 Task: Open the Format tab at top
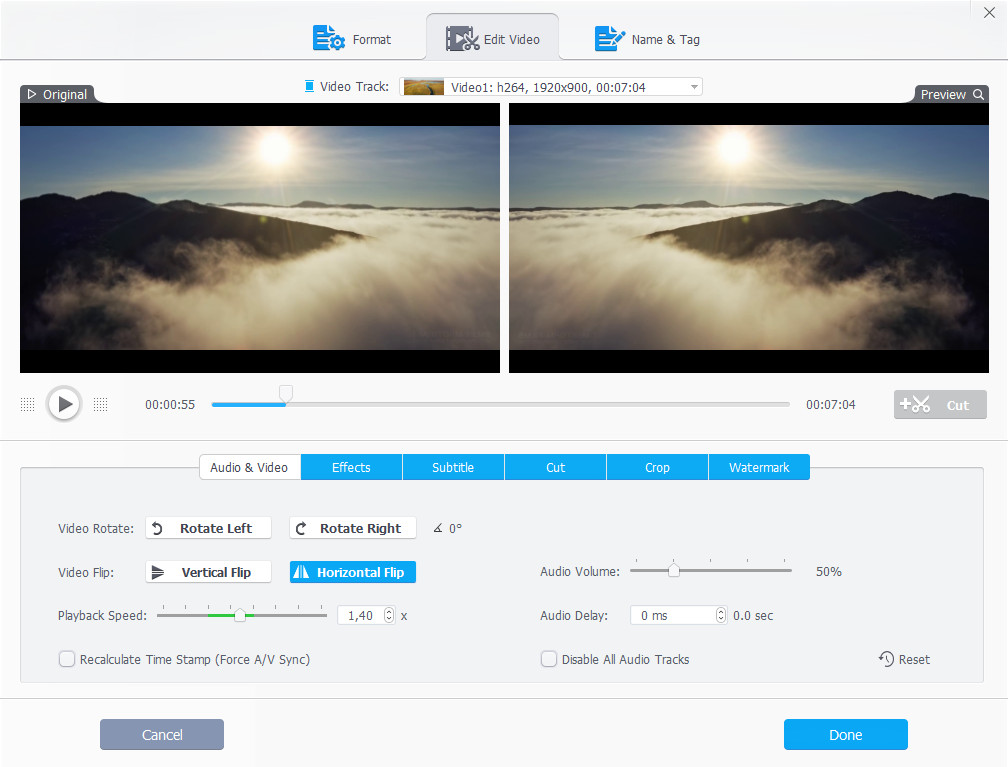pos(352,39)
